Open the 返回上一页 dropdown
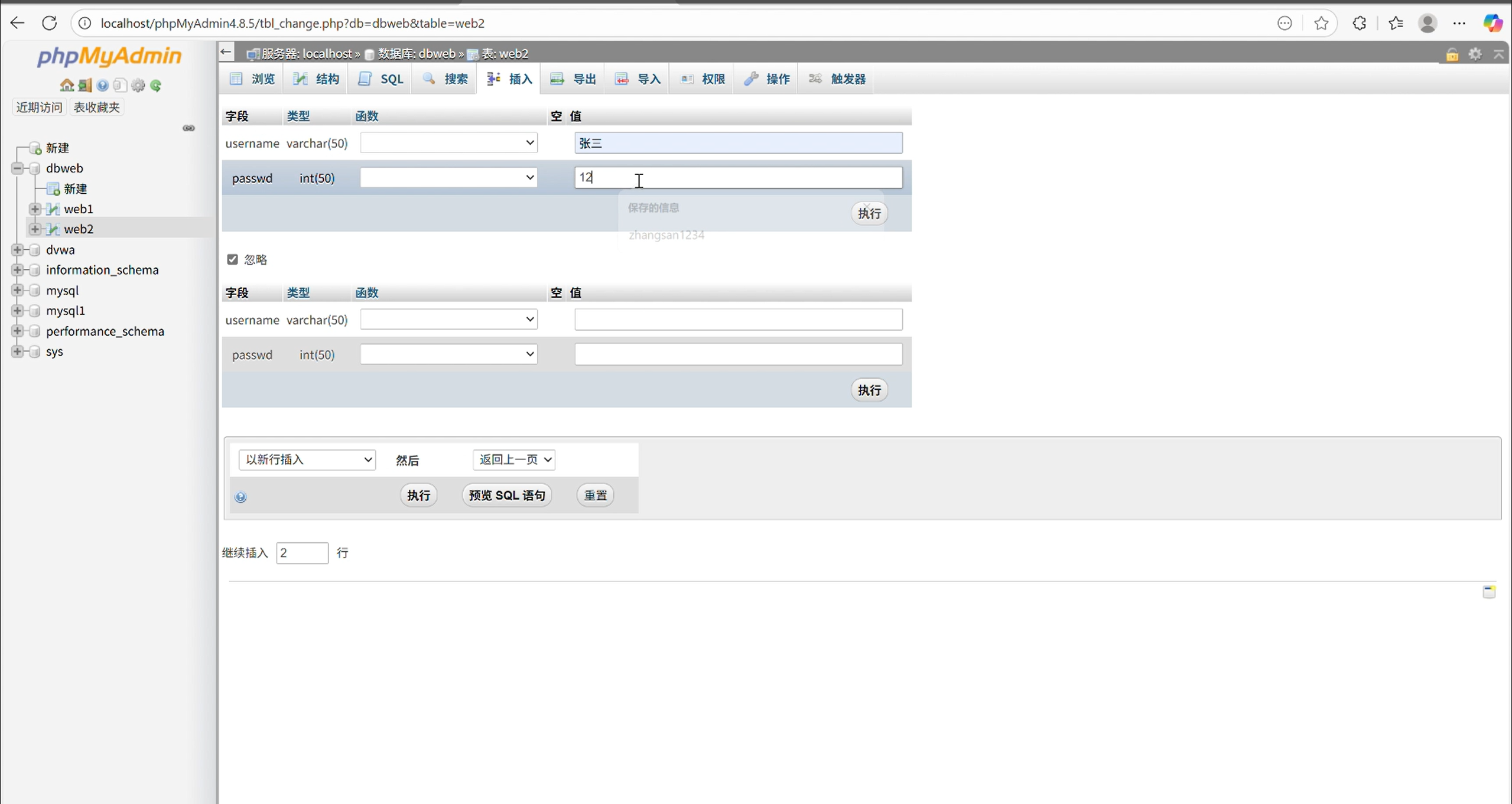 point(513,460)
